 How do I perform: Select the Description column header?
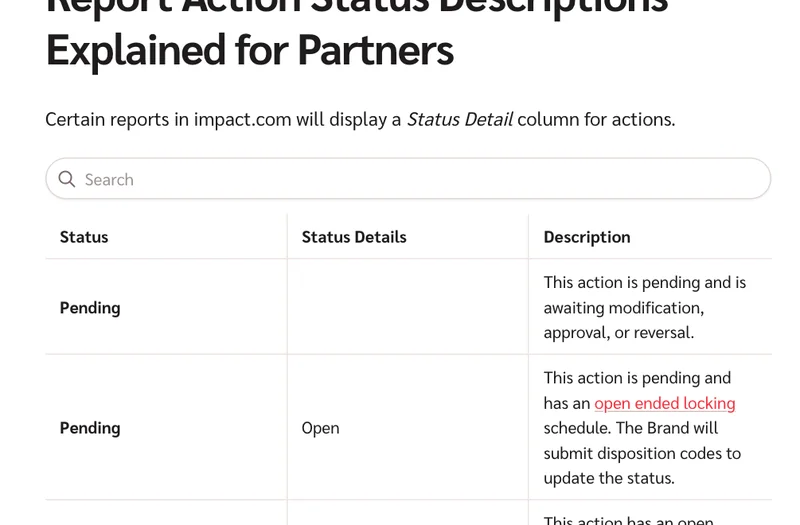click(587, 237)
